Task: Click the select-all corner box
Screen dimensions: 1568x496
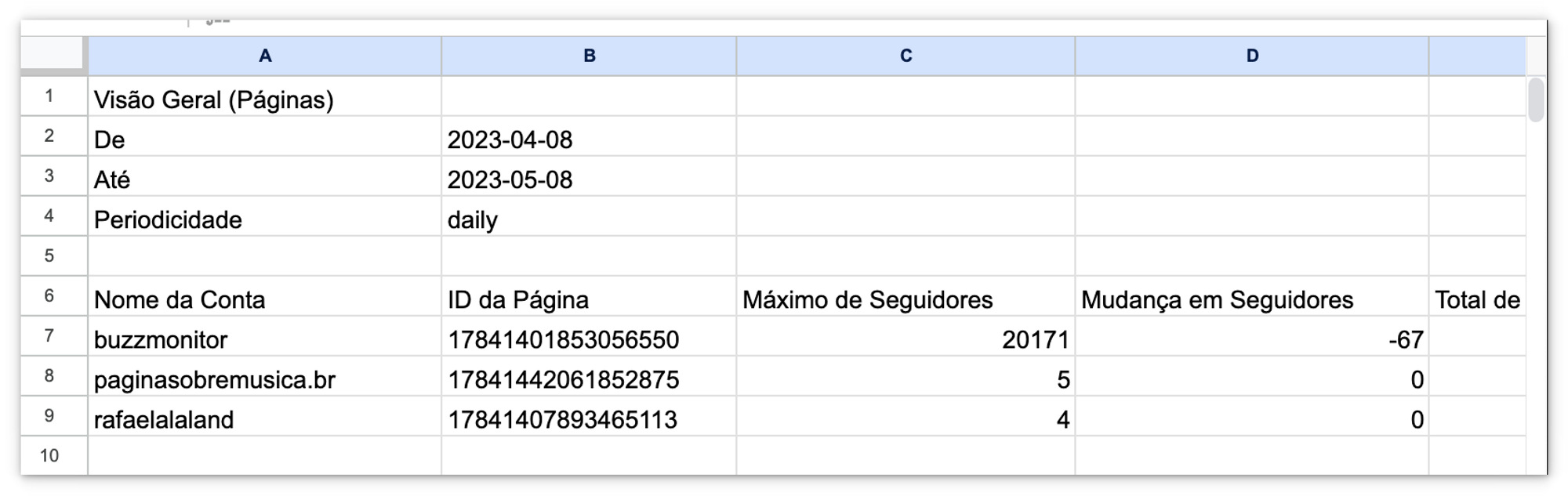Action: (53, 55)
